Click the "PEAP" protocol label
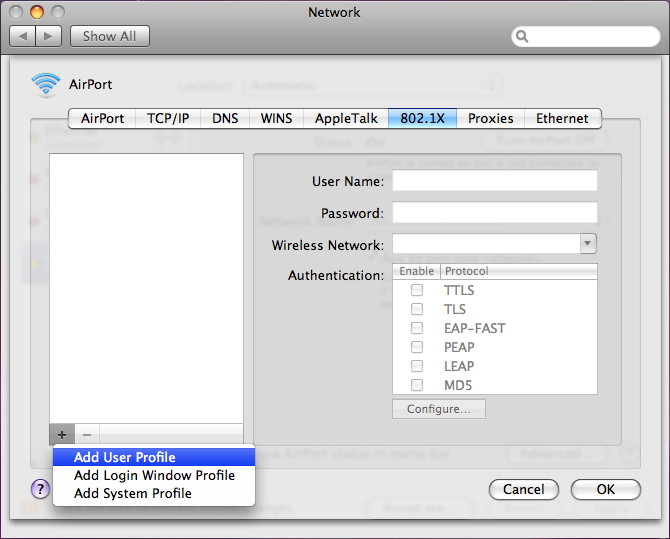Image resolution: width=670 pixels, height=539 pixels. pos(459,347)
